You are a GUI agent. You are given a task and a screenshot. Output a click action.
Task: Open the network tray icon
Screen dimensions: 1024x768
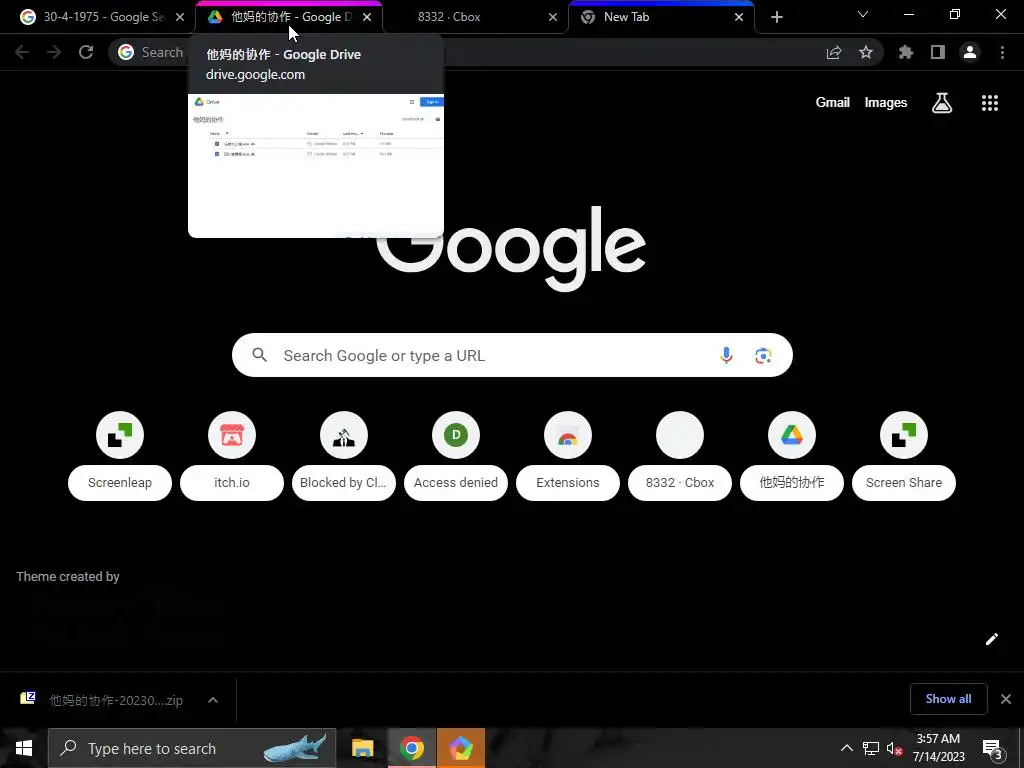pos(871,748)
